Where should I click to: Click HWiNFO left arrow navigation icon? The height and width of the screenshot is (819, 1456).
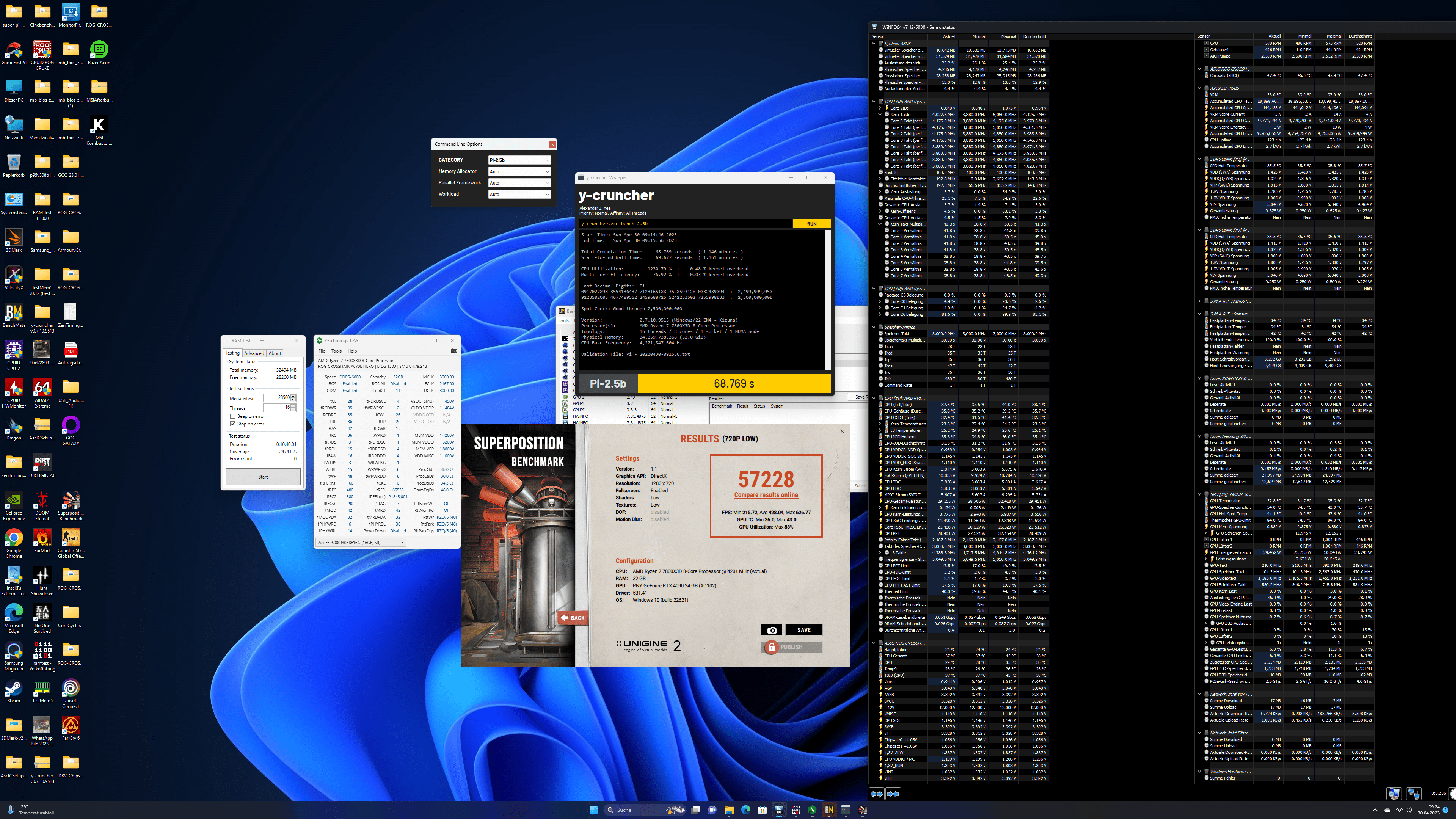coord(877,794)
